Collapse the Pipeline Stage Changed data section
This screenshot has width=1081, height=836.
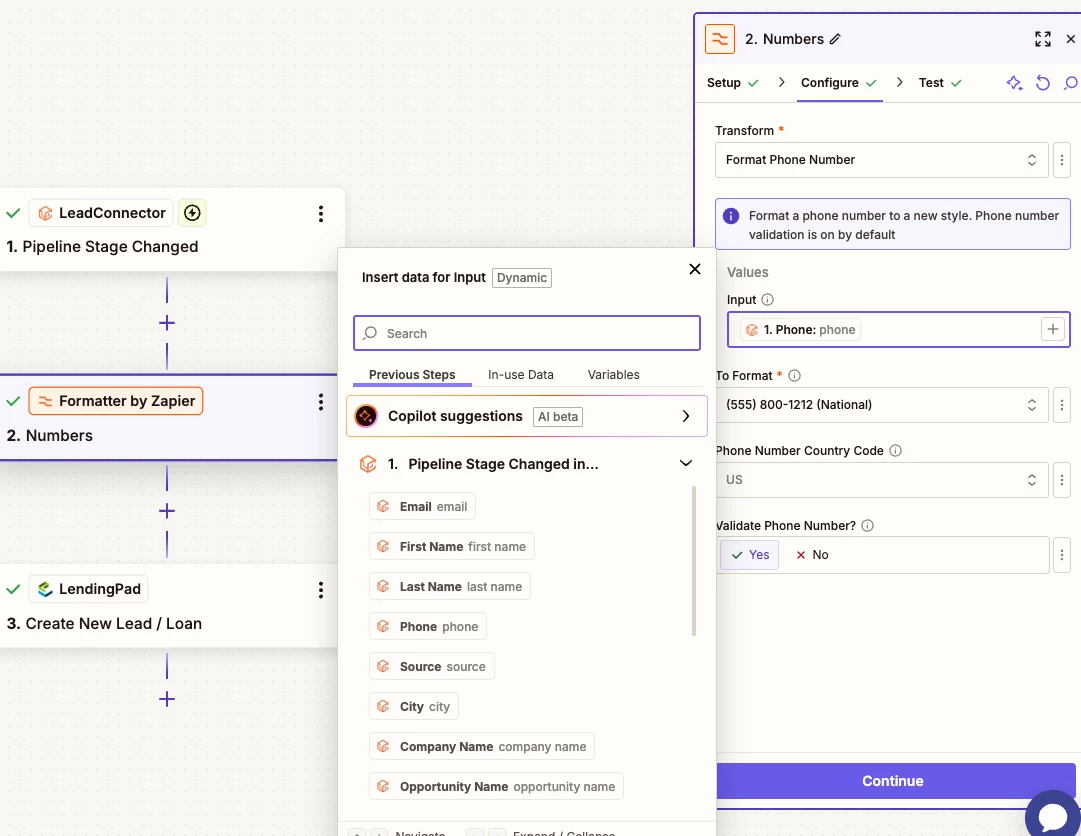pos(685,463)
